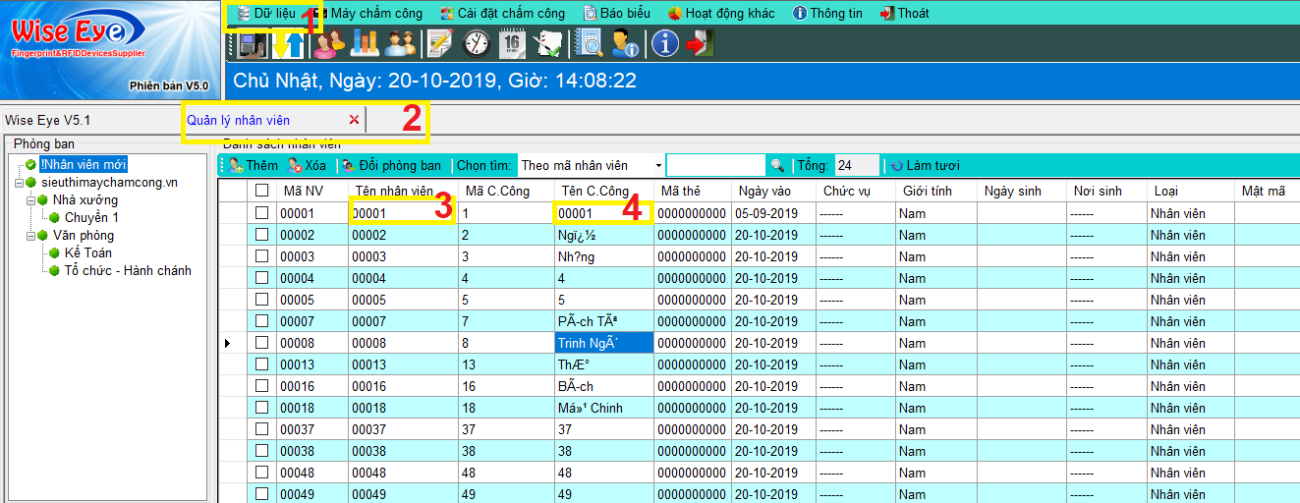Check the box for employee 00038
The image size is (1300, 503).
point(262,452)
